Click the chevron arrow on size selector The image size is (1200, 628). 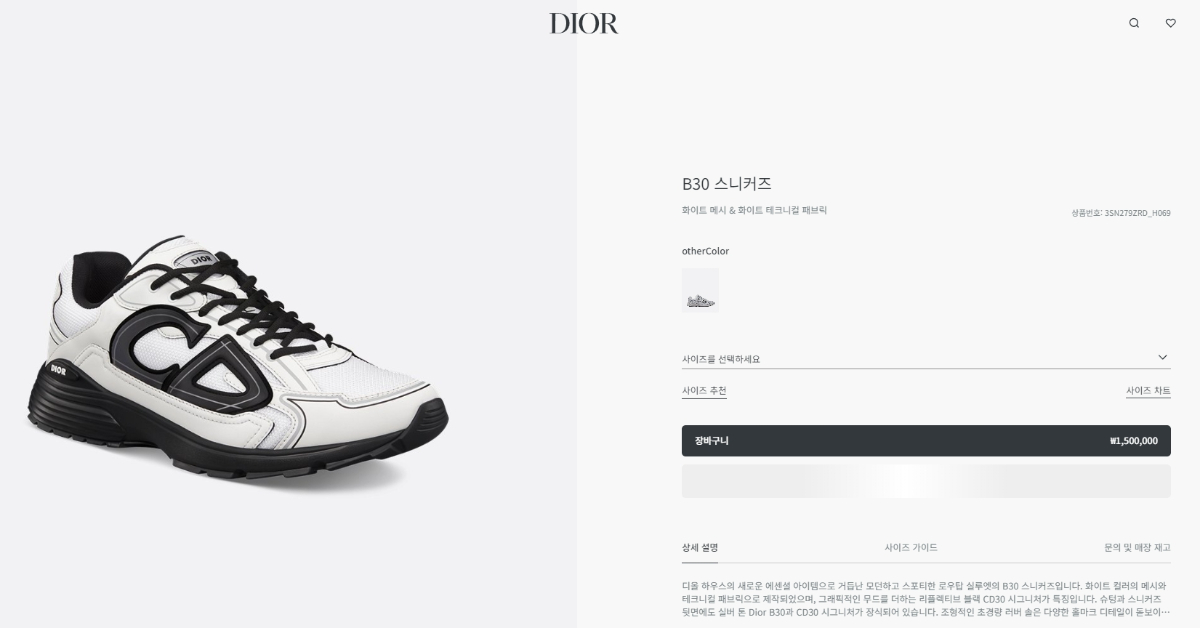[1162, 357]
